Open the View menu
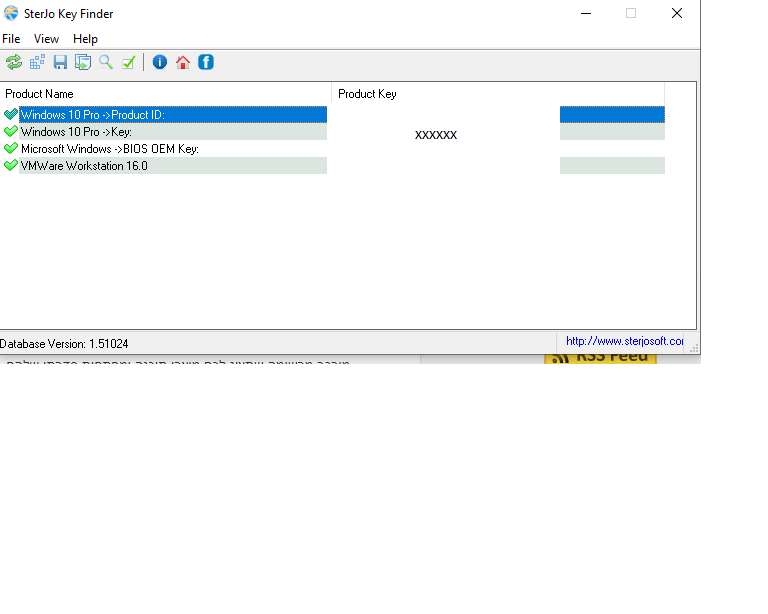Viewport: 768px width, 614px height. pos(46,39)
